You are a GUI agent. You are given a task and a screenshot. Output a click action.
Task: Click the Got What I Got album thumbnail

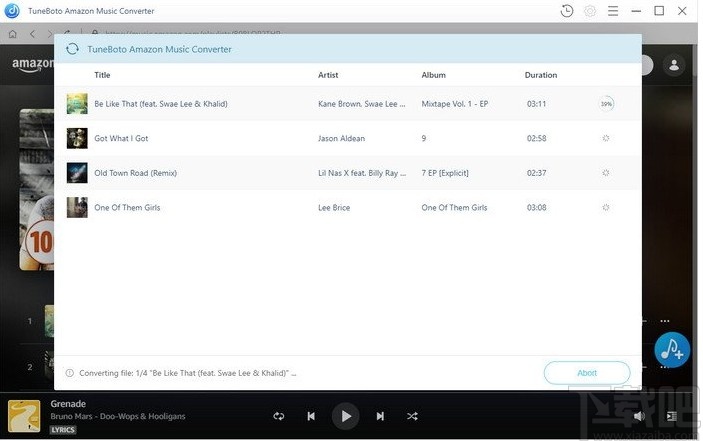click(77, 138)
